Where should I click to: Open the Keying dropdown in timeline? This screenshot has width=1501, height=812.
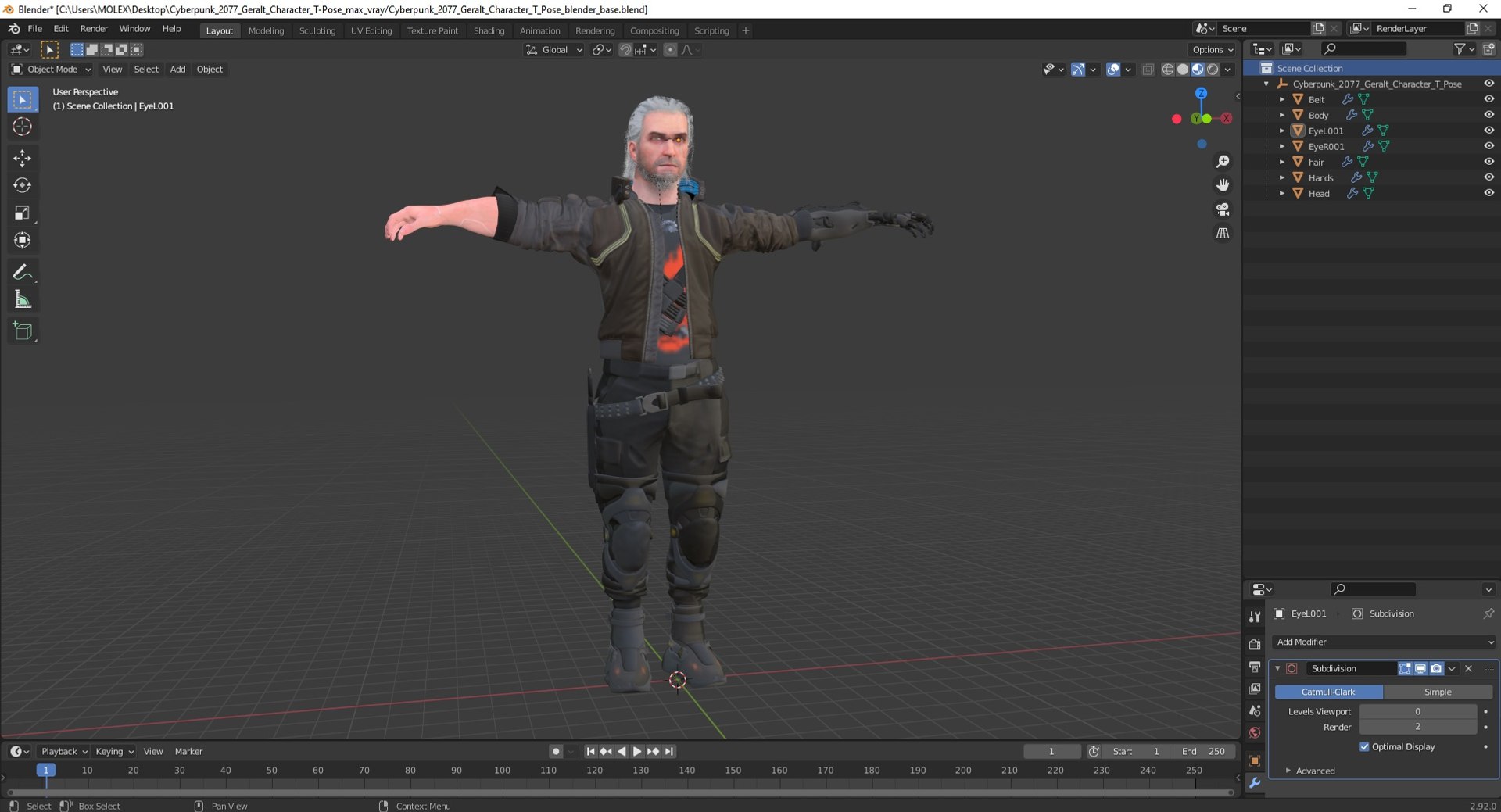[x=114, y=752]
